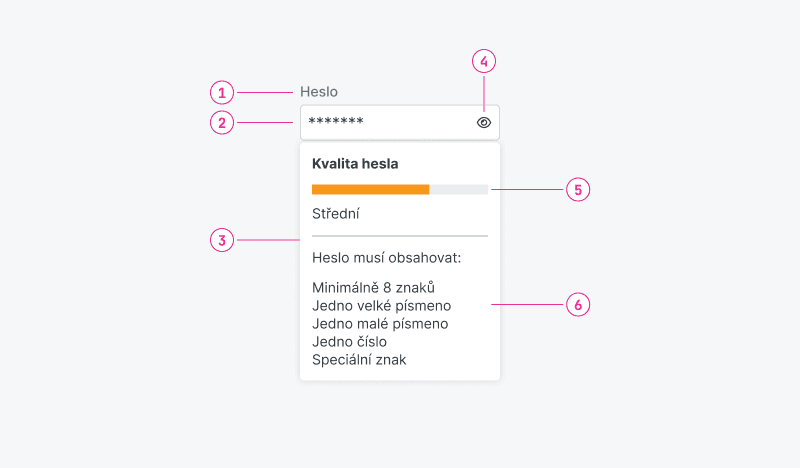Focus the password field with asterisks
The width and height of the screenshot is (800, 468).
coord(385,122)
